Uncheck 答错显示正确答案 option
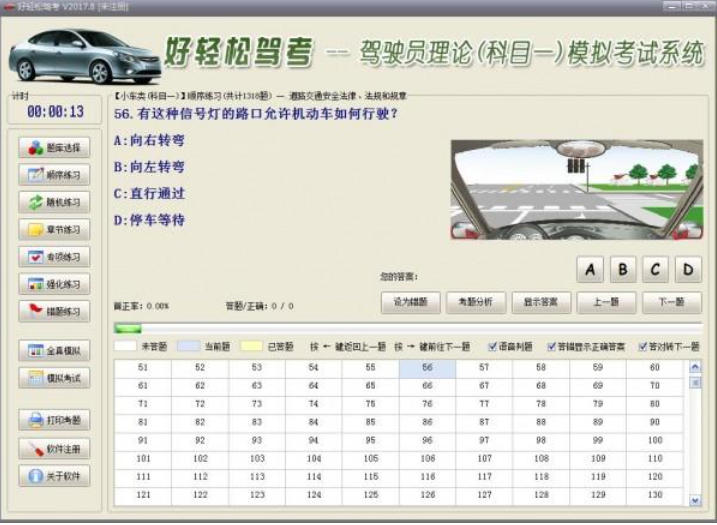The height and width of the screenshot is (525, 717). click(552, 347)
